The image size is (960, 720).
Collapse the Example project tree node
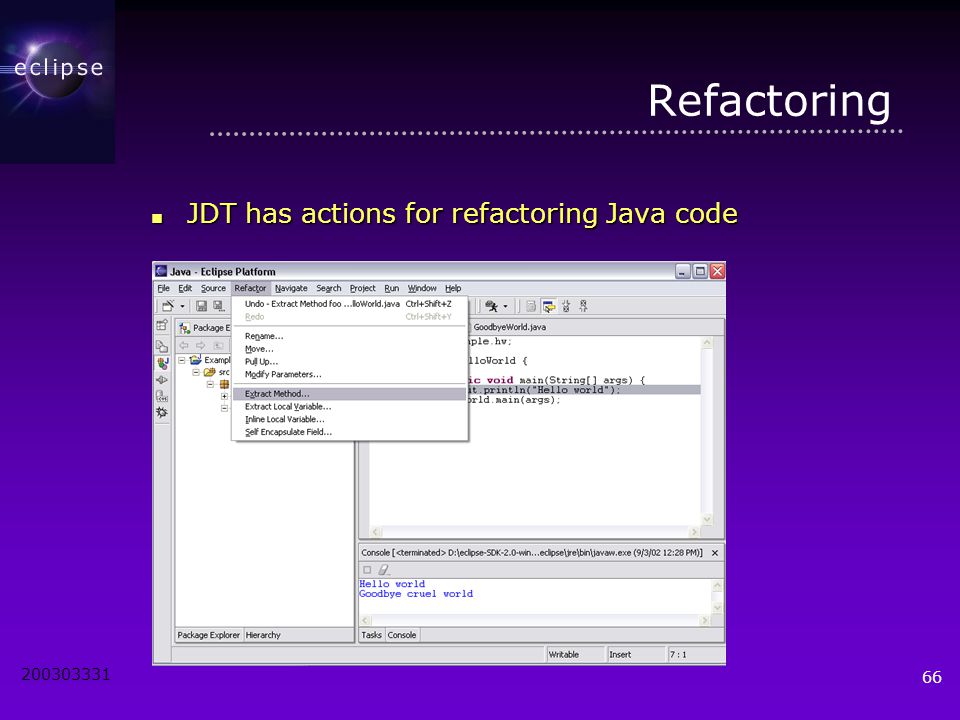[182, 360]
